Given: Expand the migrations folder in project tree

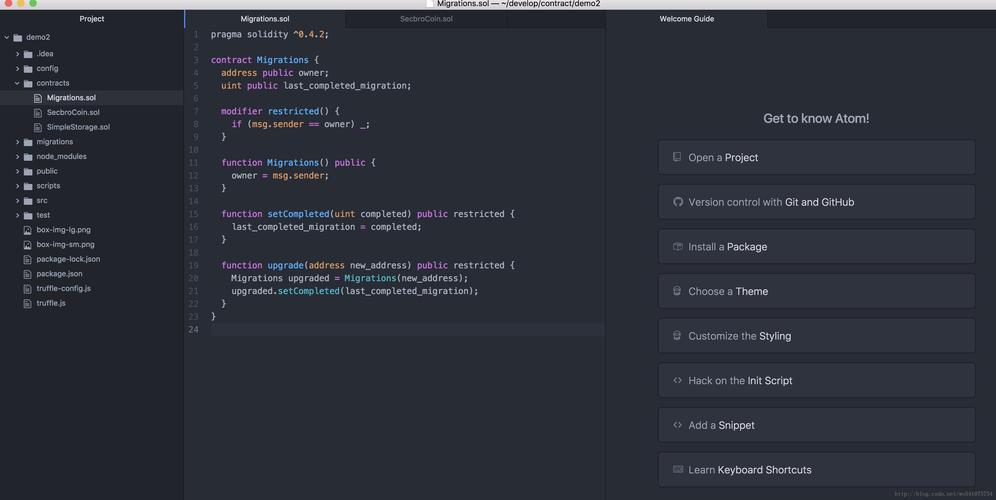Looking at the screenshot, I should 17,142.
